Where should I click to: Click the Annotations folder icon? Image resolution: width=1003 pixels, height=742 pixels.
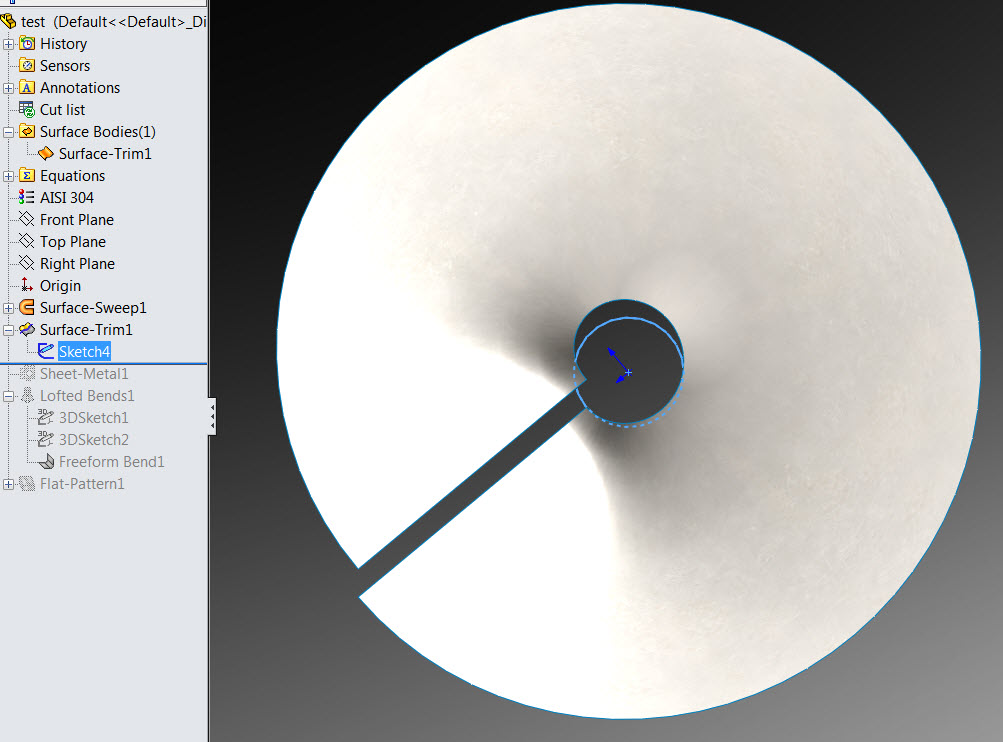click(27, 87)
